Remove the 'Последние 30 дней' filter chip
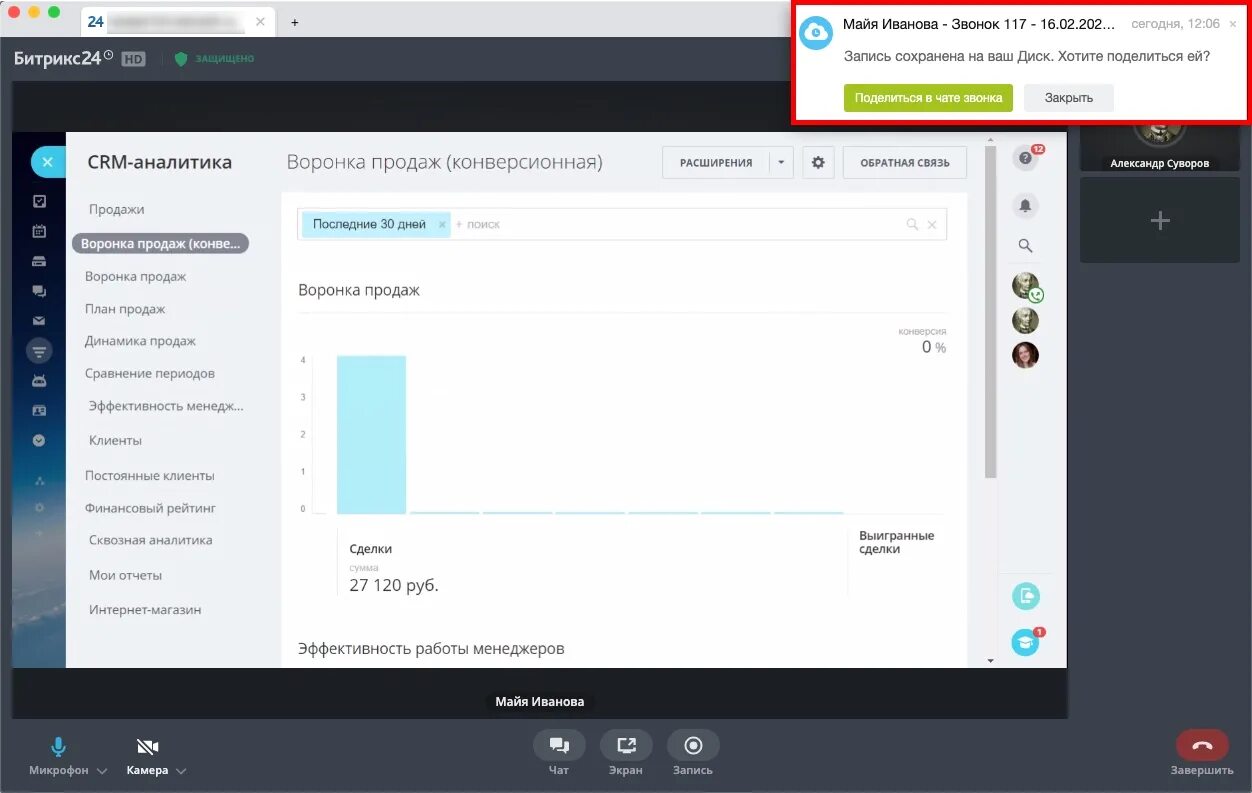 tap(442, 225)
